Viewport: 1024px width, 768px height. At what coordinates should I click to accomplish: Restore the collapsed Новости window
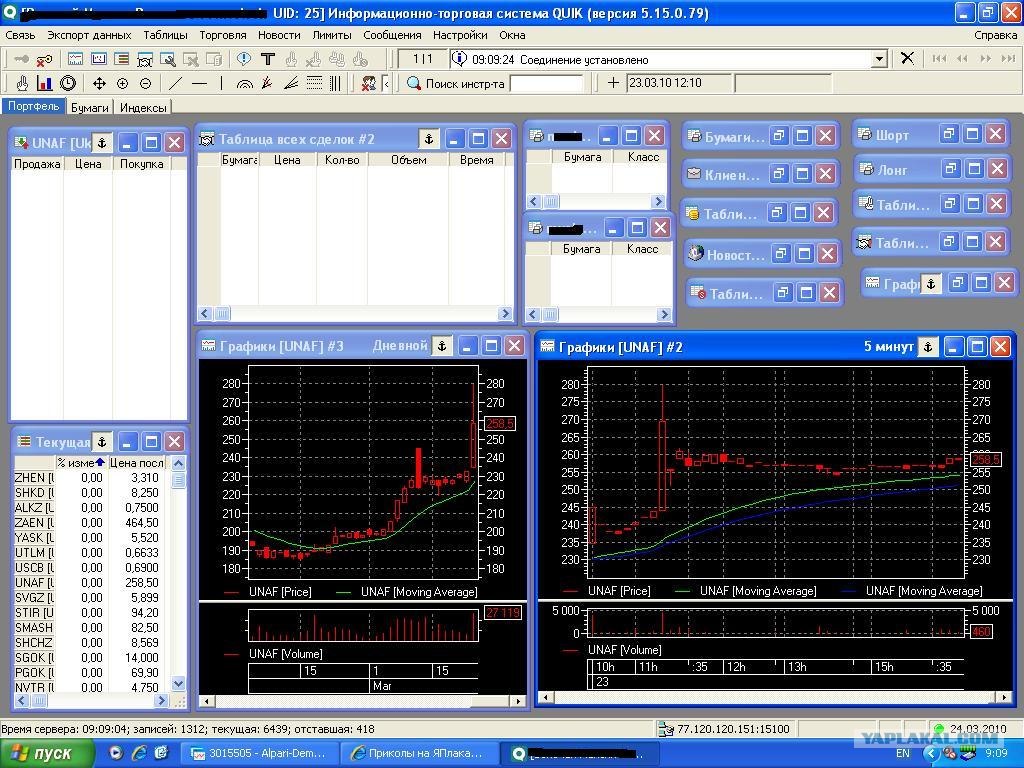click(x=782, y=254)
